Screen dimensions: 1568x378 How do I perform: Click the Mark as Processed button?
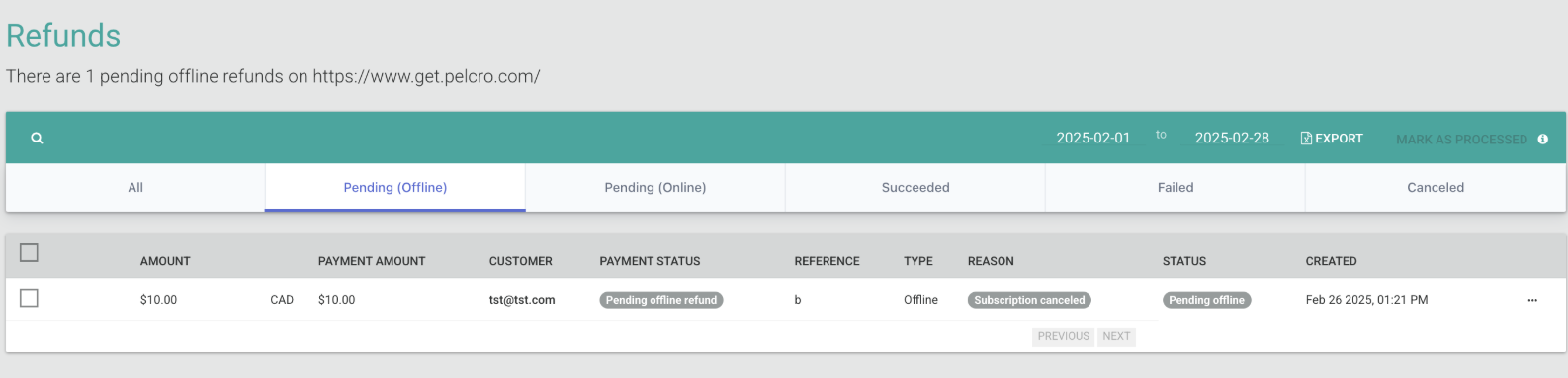click(x=1461, y=140)
